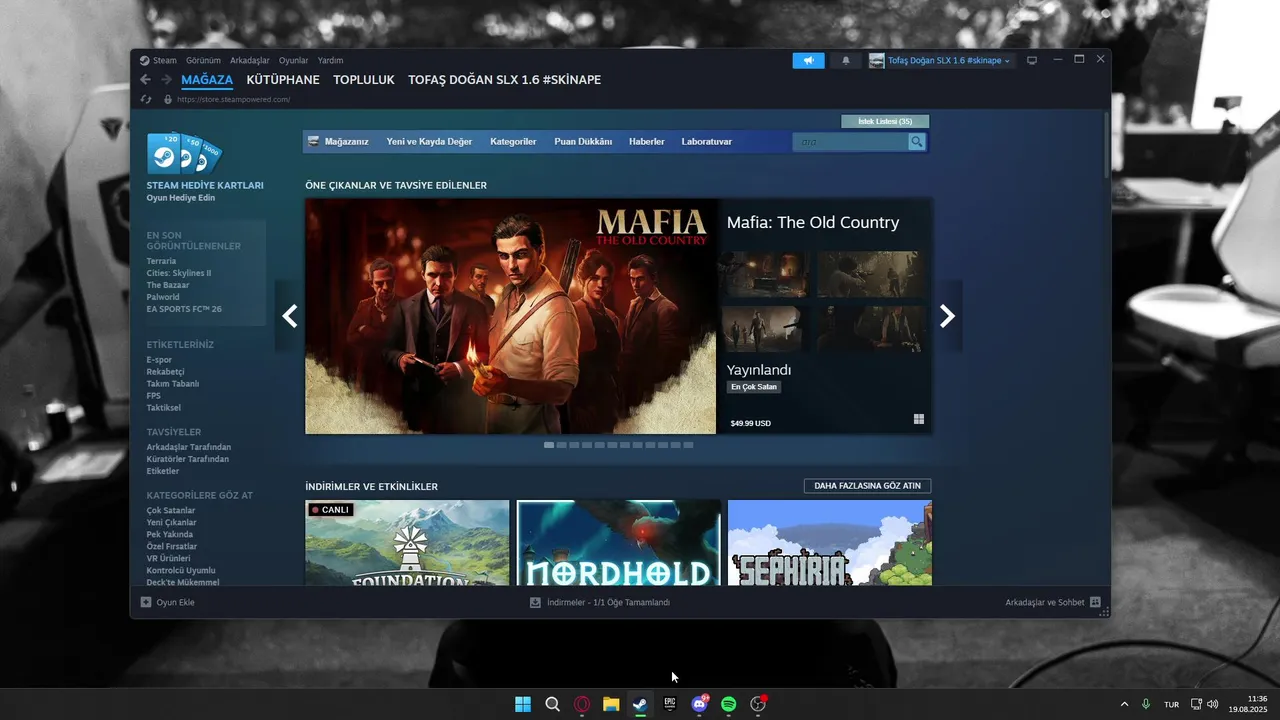This screenshot has width=1280, height=720.
Task: Click the plus icon beside Oyun Ekle
Action: (146, 602)
